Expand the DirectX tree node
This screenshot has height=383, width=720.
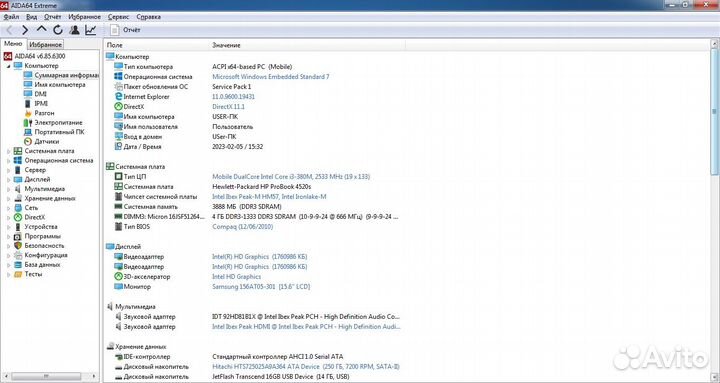(x=8, y=217)
